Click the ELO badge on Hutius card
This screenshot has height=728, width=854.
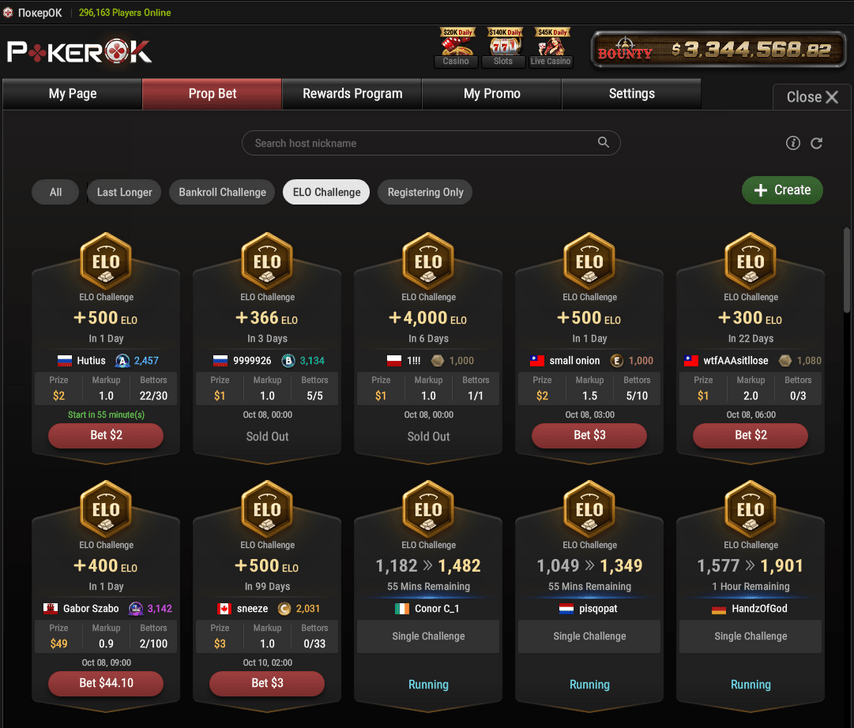click(x=106, y=261)
